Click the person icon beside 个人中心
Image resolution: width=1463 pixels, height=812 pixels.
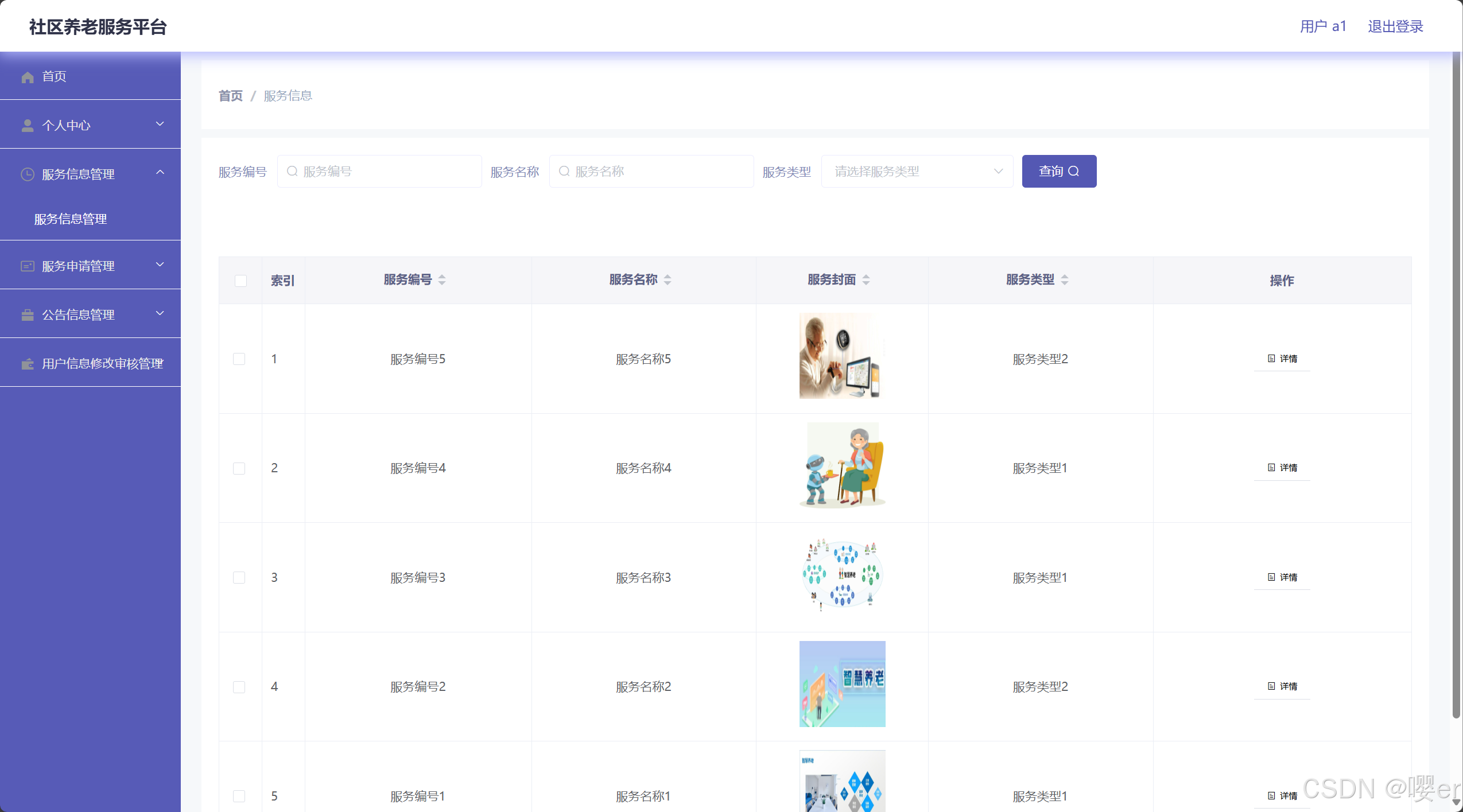[x=27, y=126]
